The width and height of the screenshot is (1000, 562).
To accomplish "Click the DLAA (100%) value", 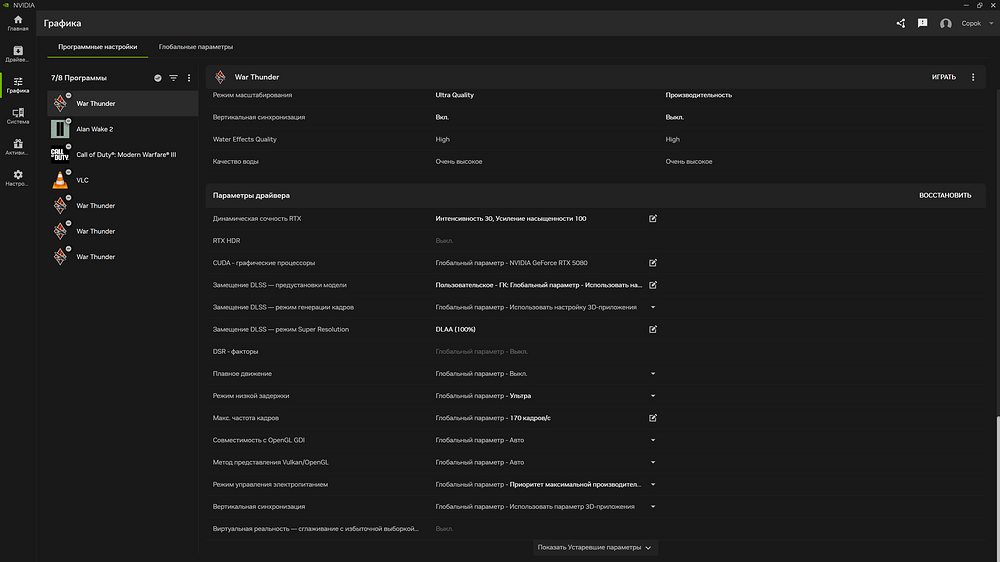I will click(455, 330).
